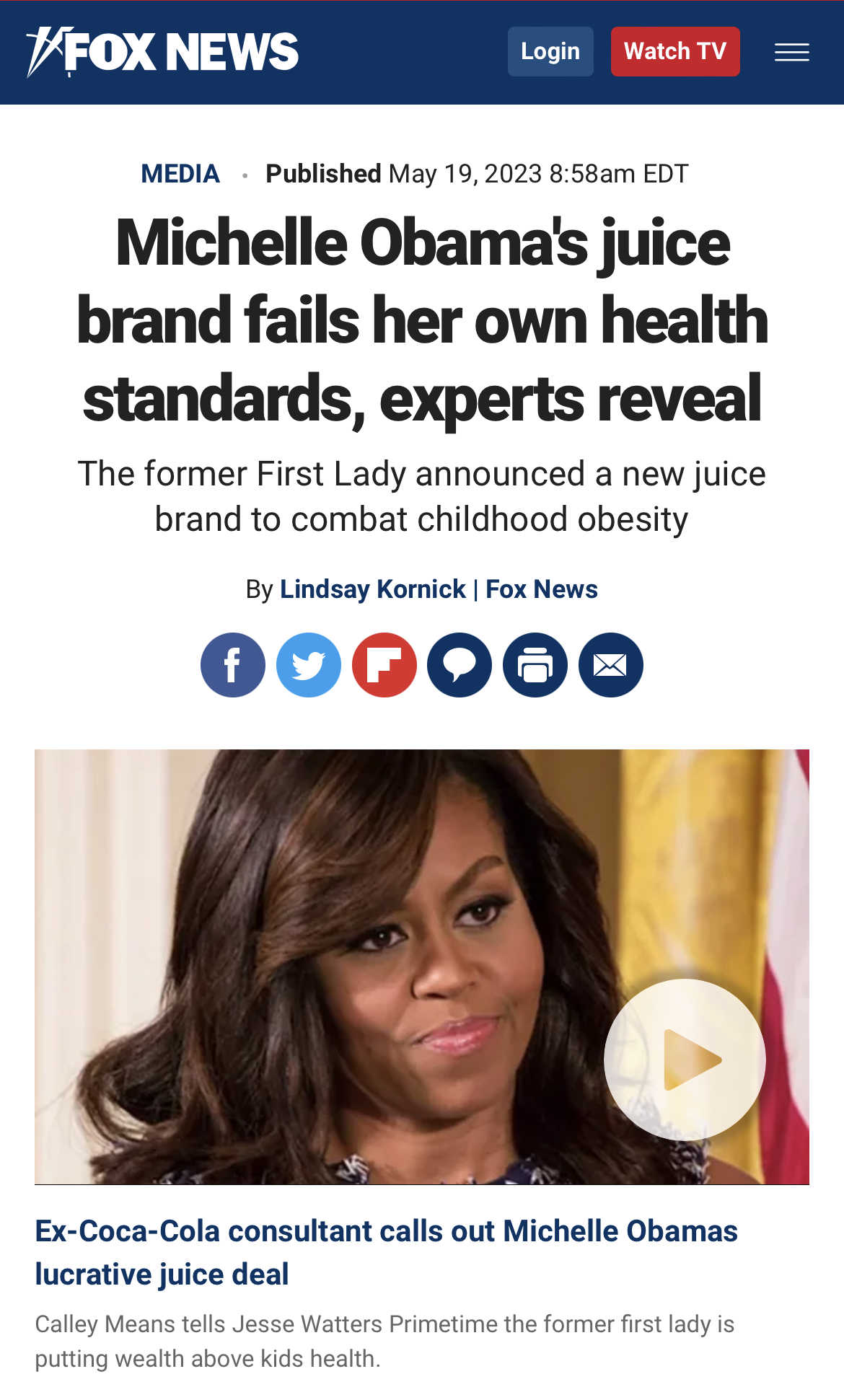Play the Michelle Obama video

[685, 1060]
